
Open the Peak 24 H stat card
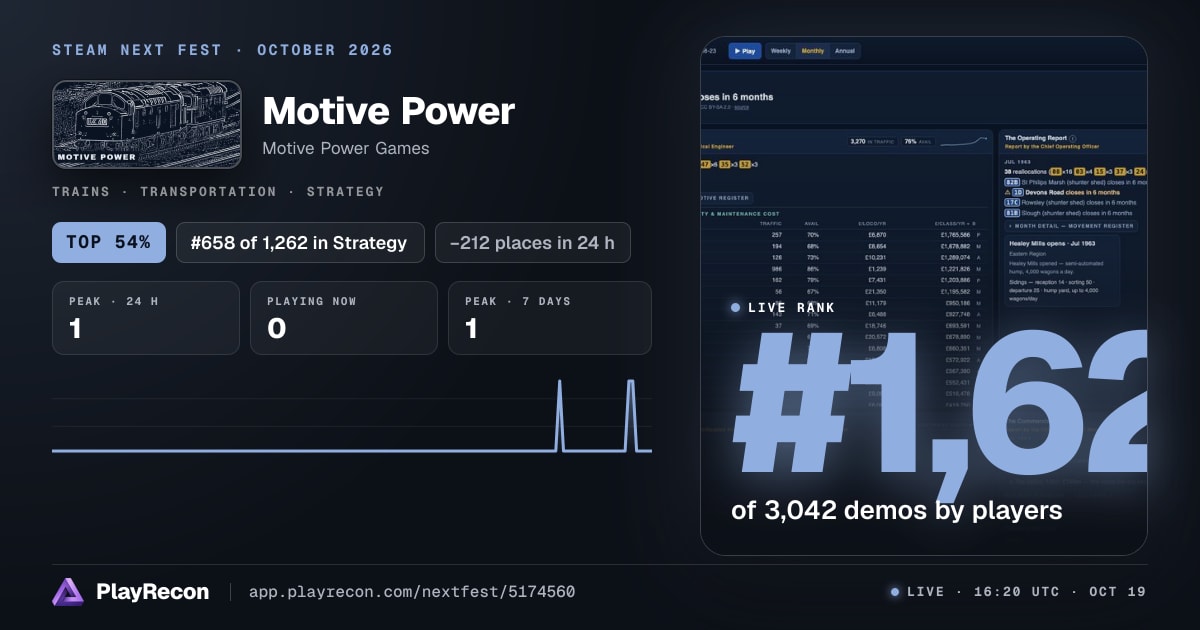(146, 318)
